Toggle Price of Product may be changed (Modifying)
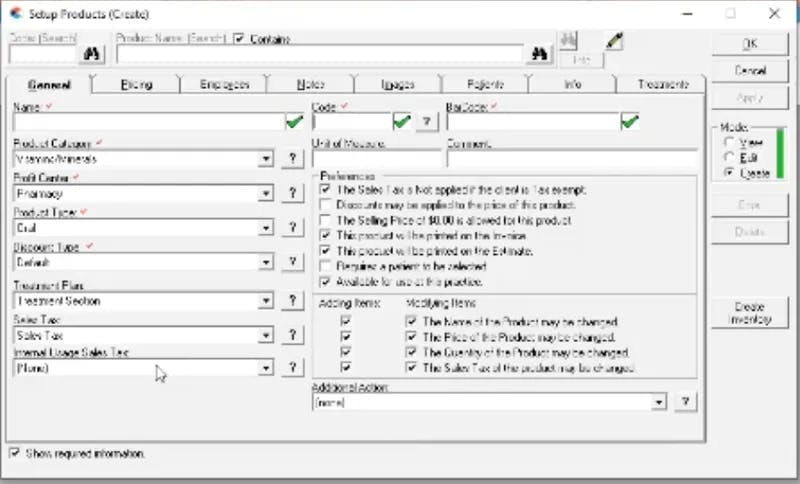800x484 pixels. [411, 337]
